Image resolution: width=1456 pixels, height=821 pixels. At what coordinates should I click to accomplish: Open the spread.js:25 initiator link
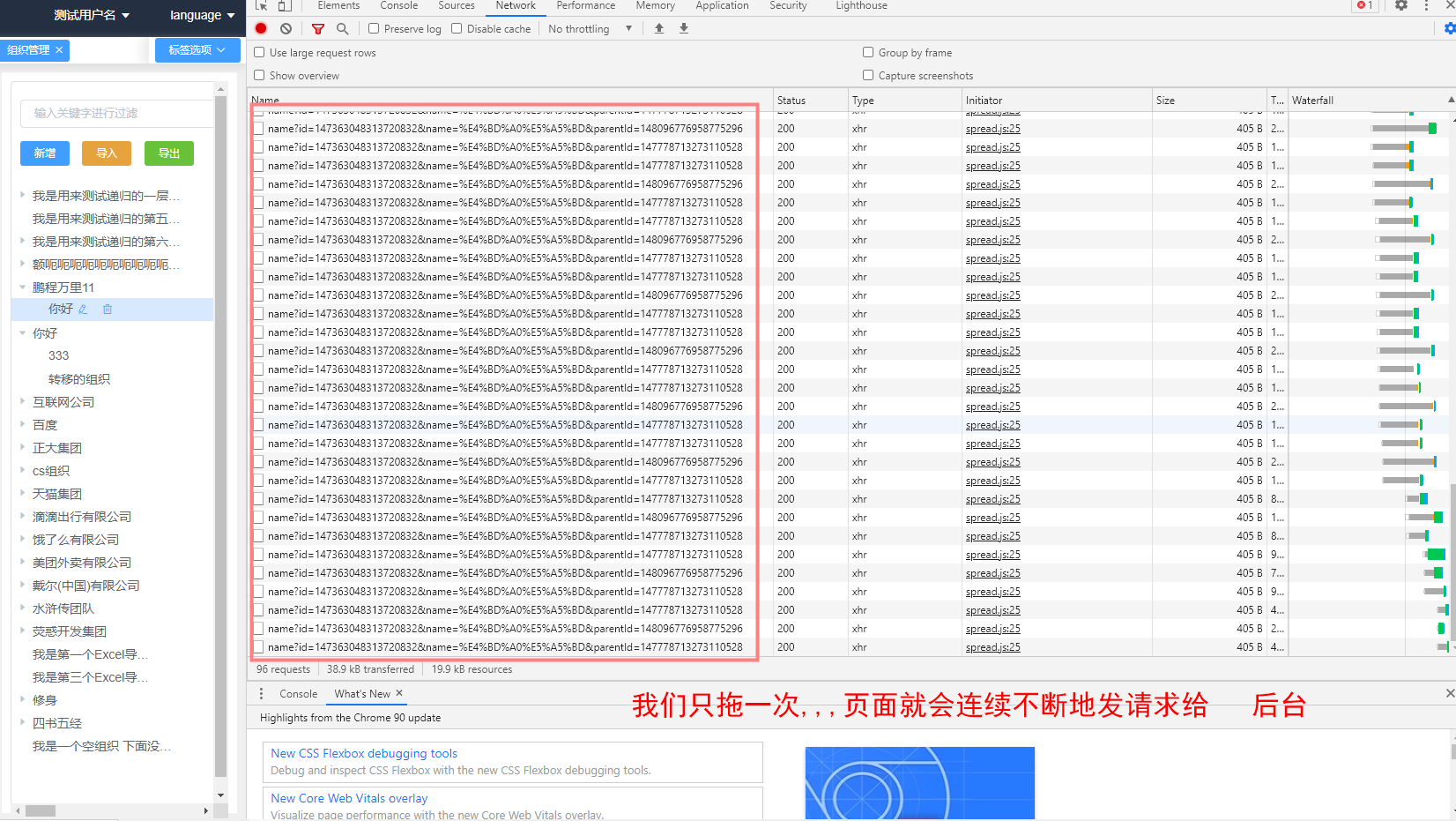click(992, 129)
